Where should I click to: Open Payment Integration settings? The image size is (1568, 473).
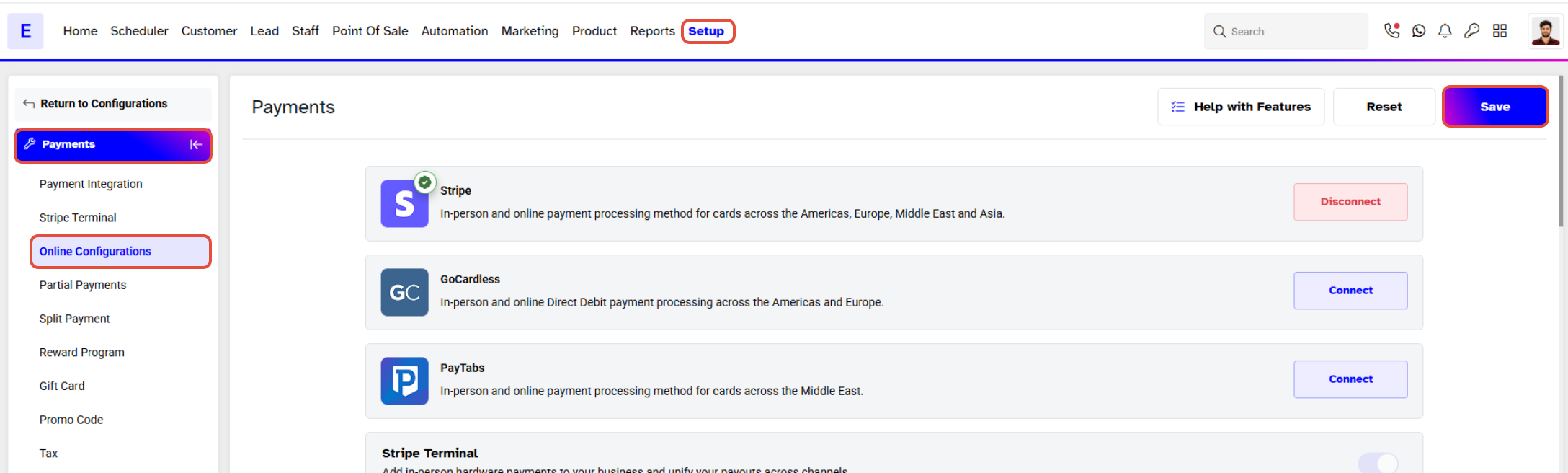91,184
